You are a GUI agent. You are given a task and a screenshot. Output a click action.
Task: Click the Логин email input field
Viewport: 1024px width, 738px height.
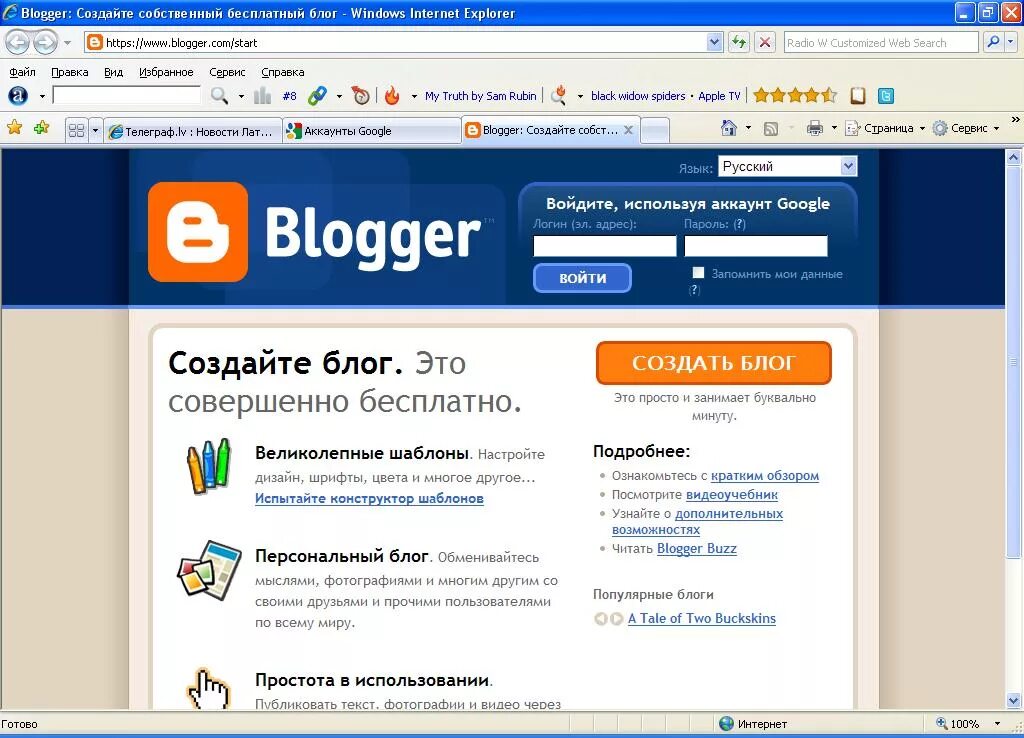pos(605,246)
